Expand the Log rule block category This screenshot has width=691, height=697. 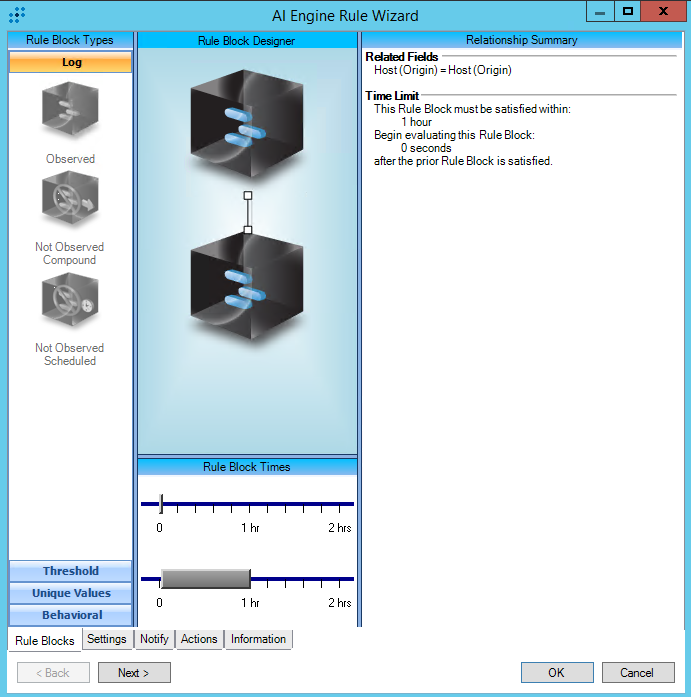click(71, 62)
